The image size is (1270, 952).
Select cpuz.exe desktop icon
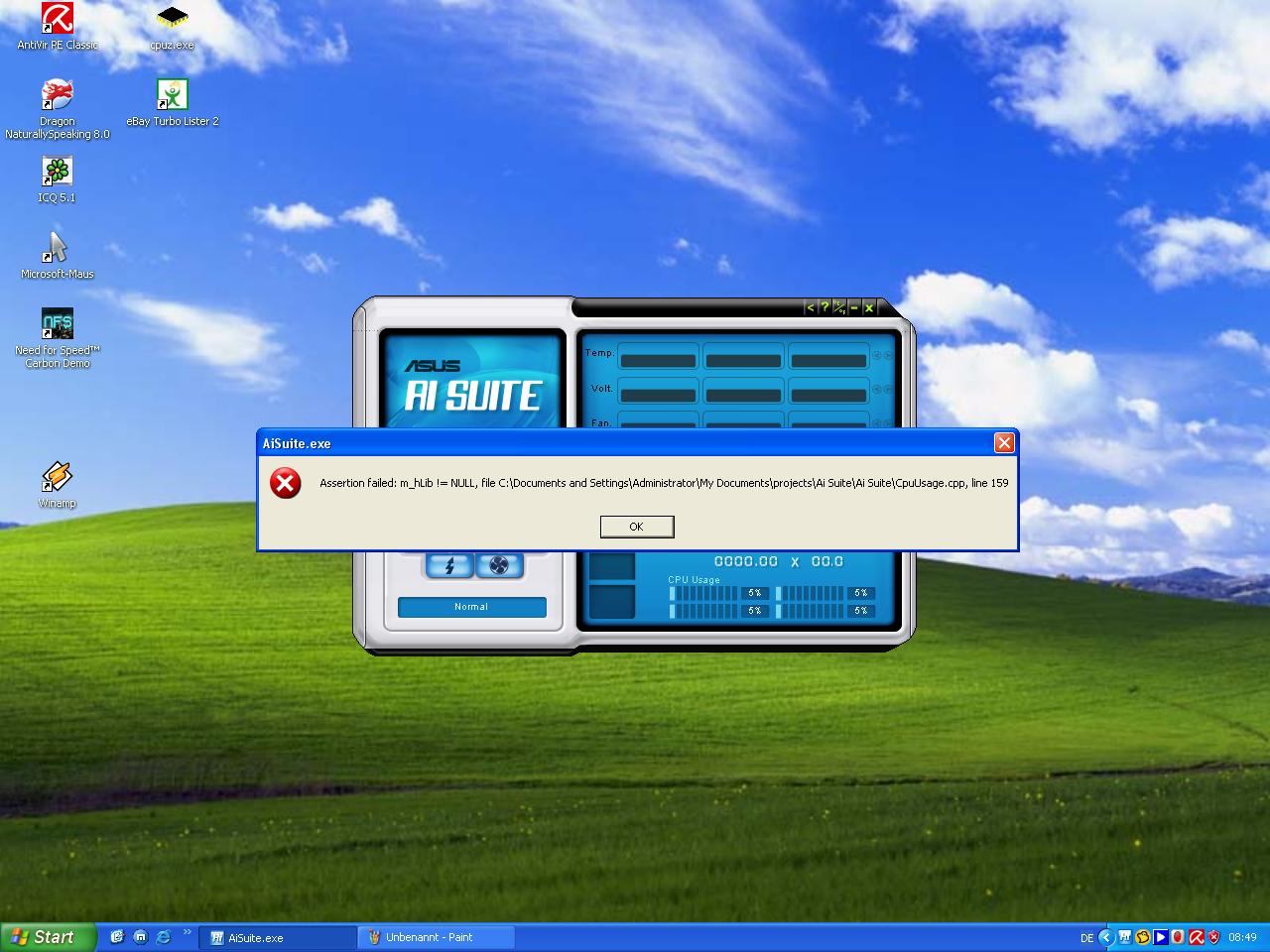pos(173,26)
